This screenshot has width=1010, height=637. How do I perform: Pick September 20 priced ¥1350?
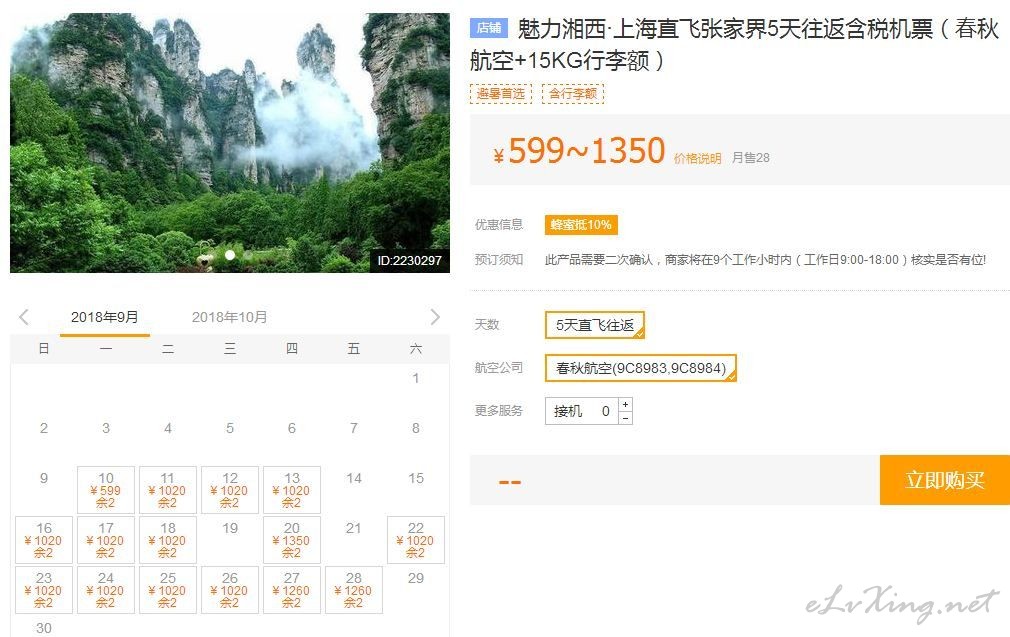pos(292,540)
